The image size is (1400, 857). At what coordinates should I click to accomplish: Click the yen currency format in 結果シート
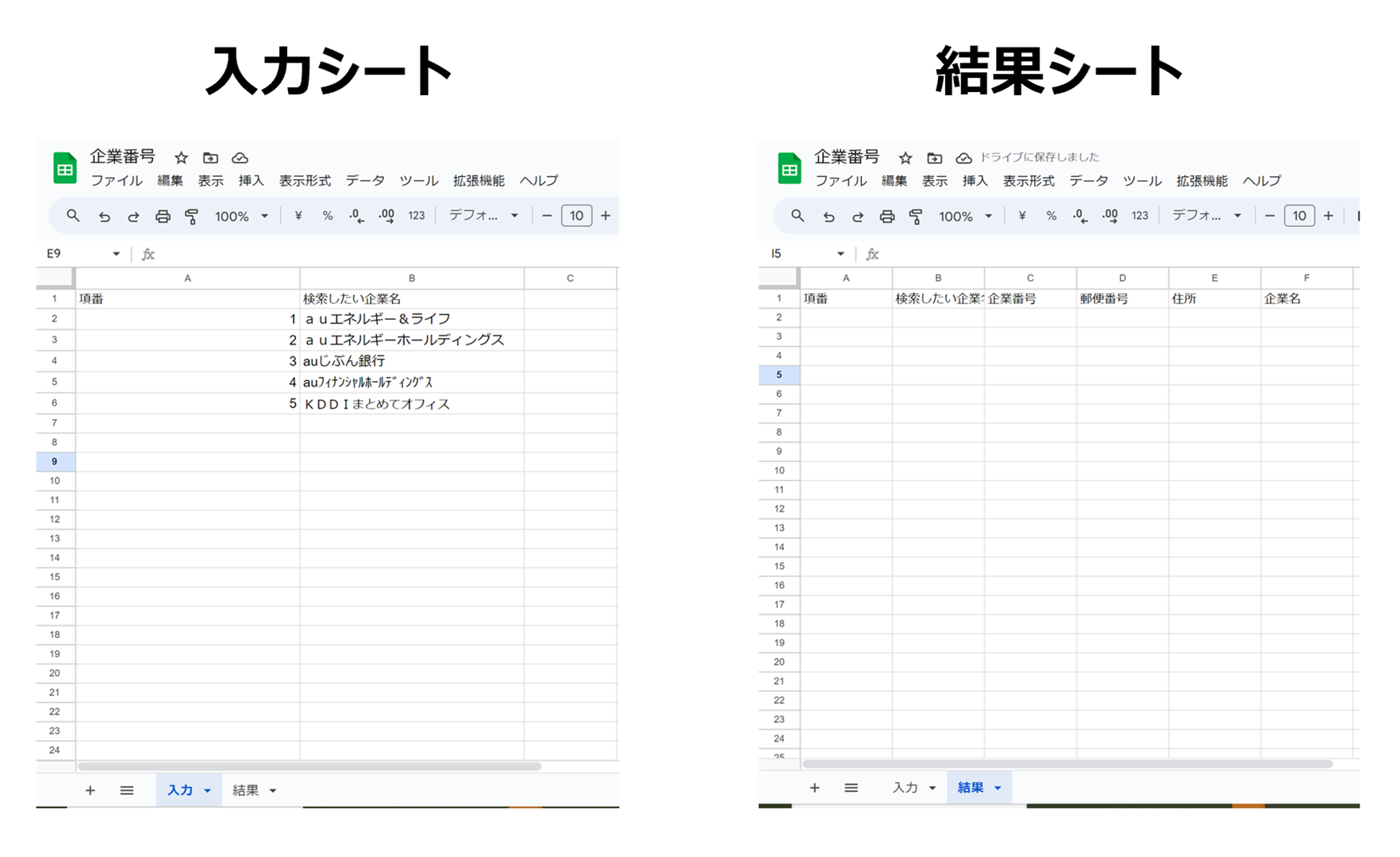(x=1022, y=216)
